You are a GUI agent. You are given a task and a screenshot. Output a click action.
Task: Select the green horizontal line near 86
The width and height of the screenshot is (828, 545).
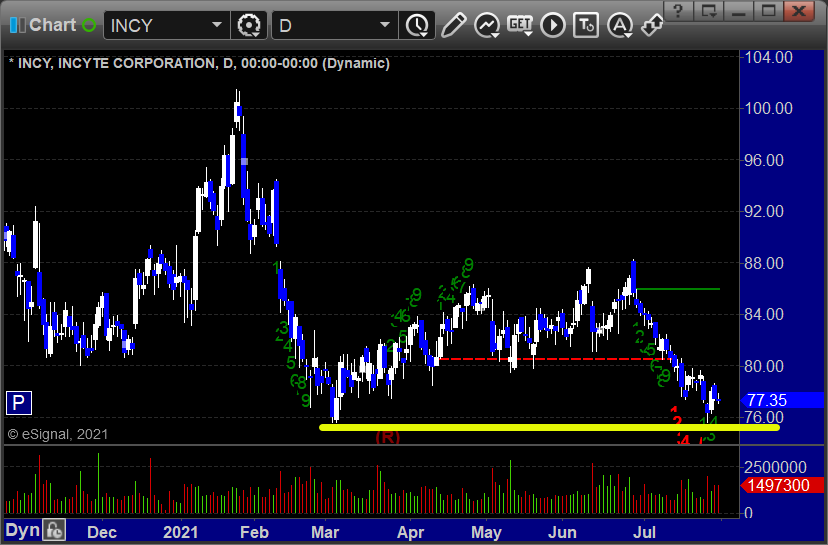(x=679, y=289)
